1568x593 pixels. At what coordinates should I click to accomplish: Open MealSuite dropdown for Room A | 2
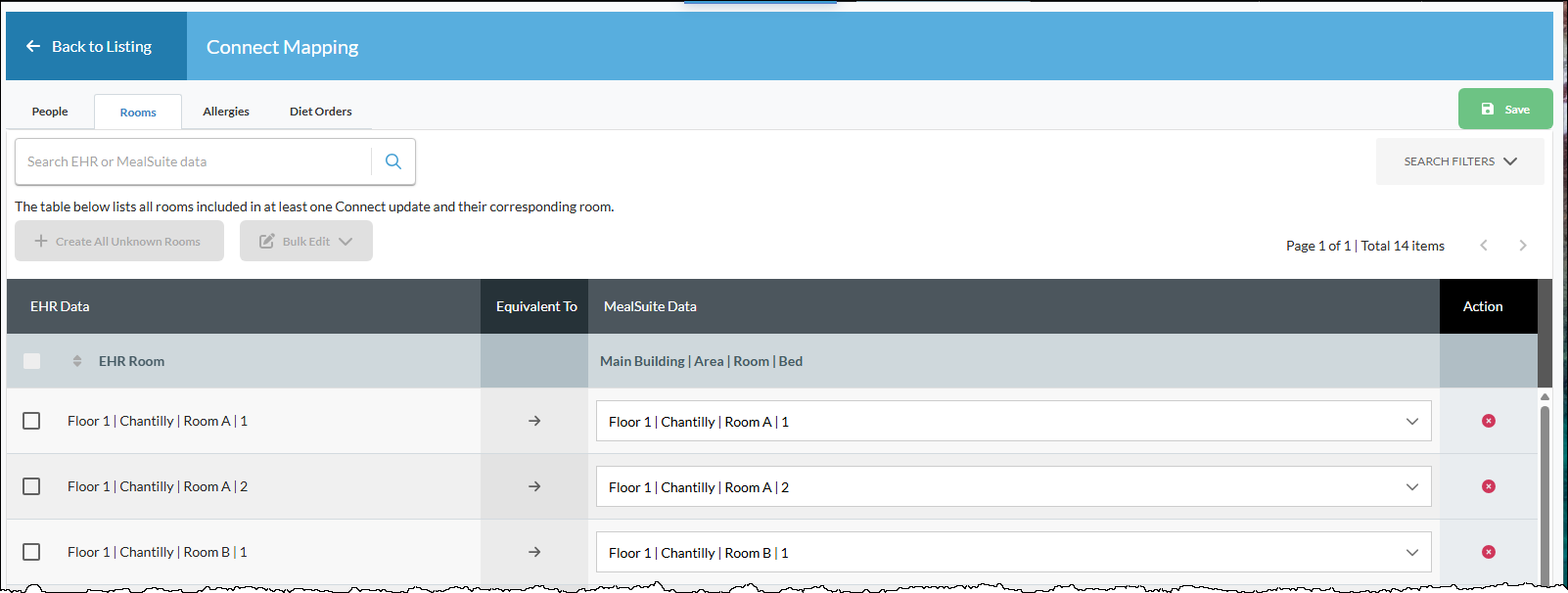1013,487
